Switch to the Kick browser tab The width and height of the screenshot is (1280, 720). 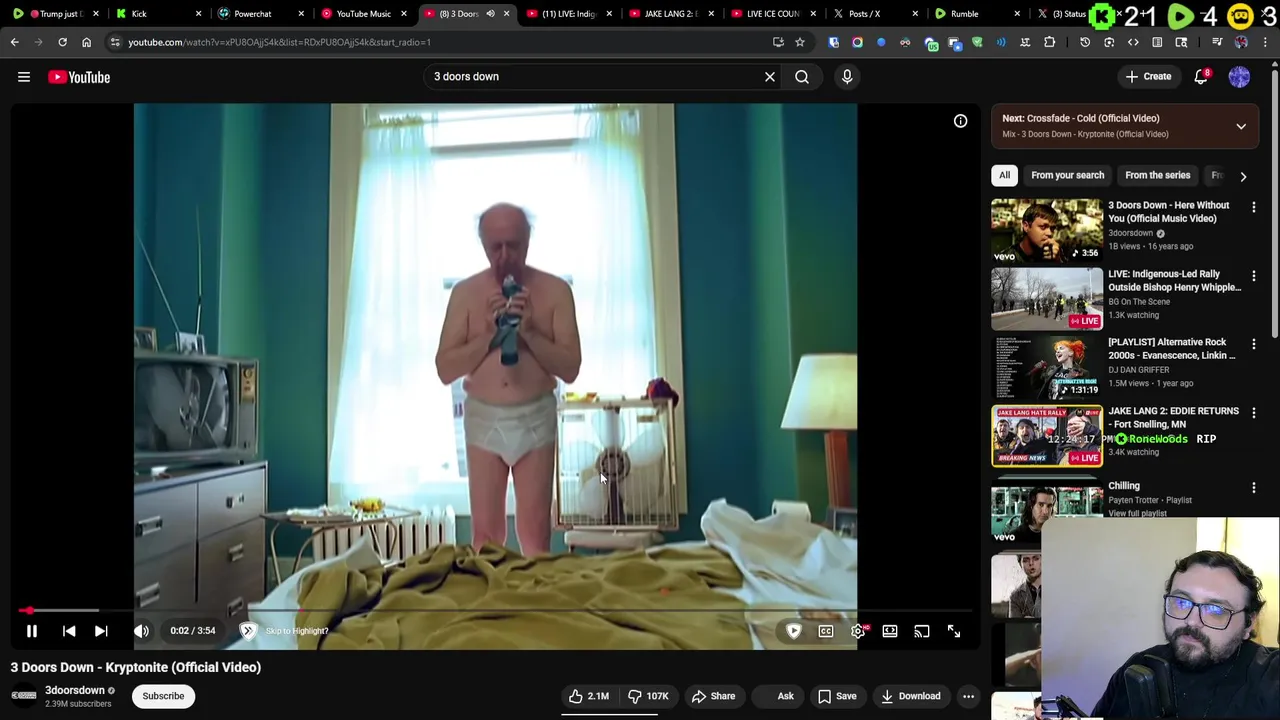(157, 14)
